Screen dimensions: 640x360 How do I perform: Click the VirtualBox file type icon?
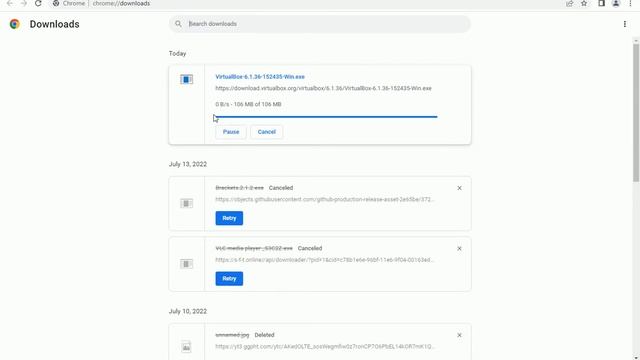click(187, 79)
